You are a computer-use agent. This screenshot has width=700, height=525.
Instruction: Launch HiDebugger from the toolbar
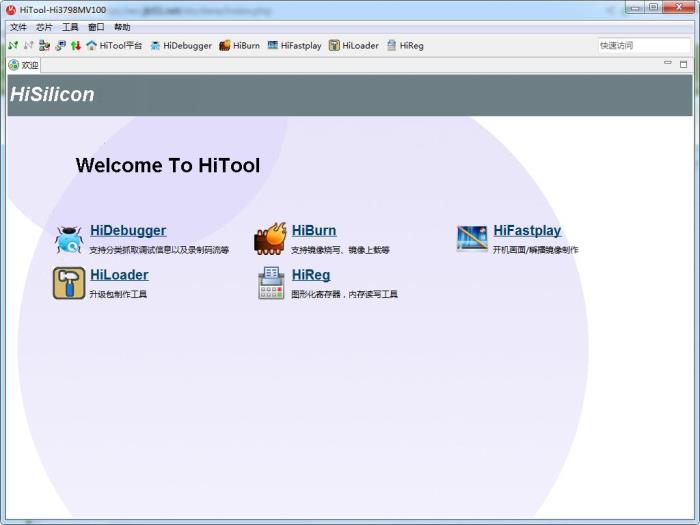tap(181, 45)
